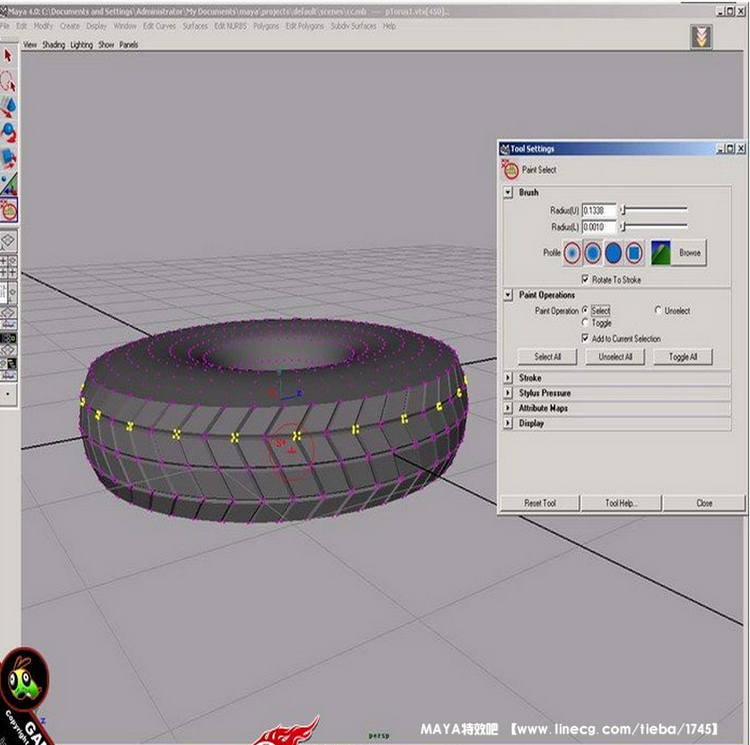This screenshot has height=745, width=750.
Task: Click the brush shape image thumbnail
Action: tap(661, 253)
